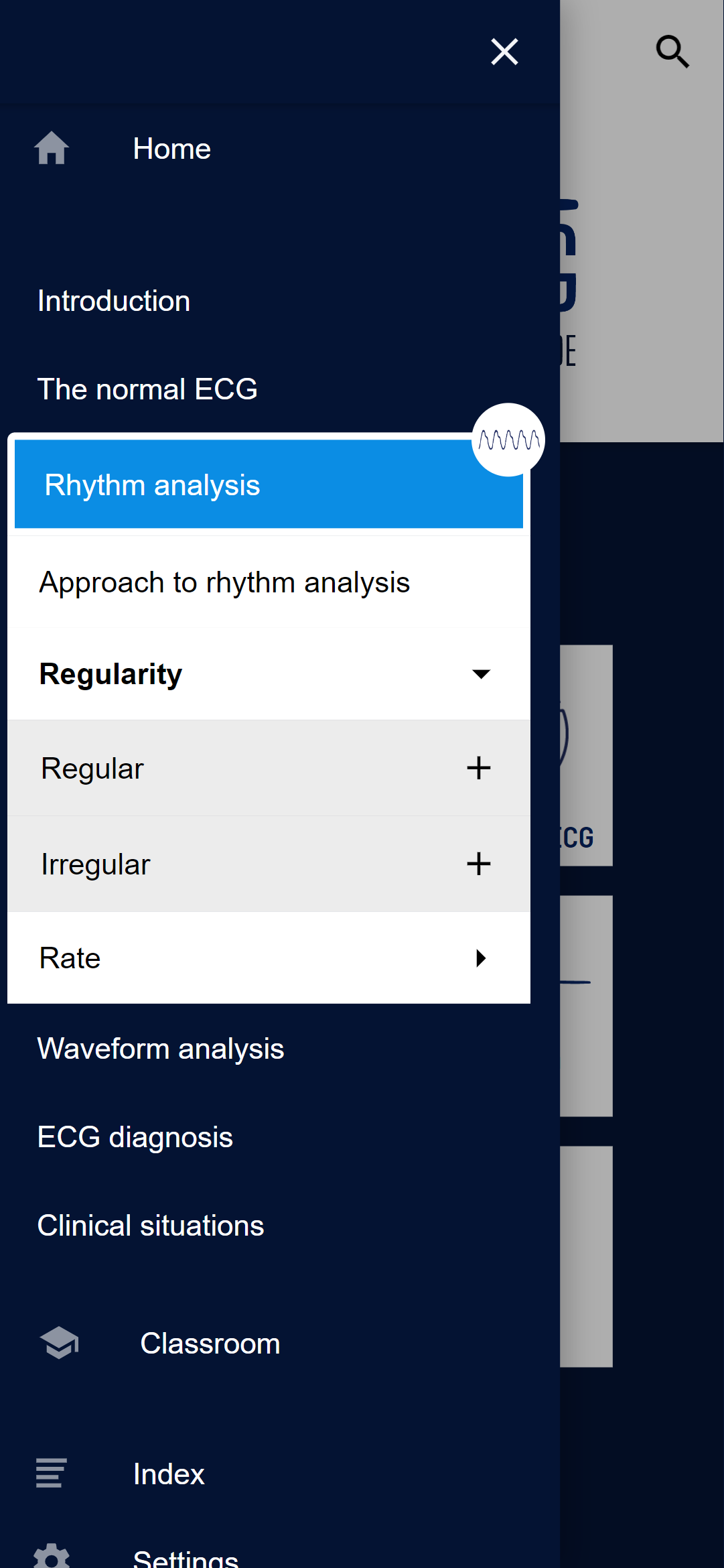Open ECG diagnosis section
This screenshot has height=1568, width=724.
coord(135,1137)
